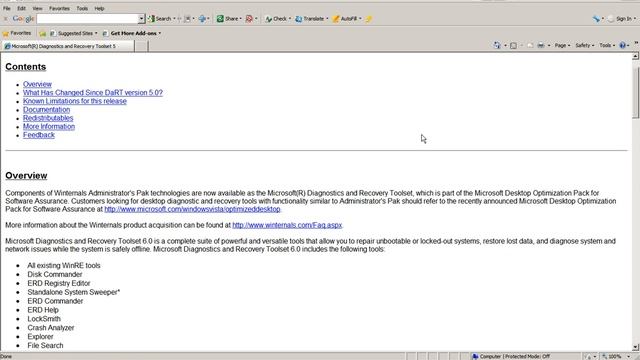
Task: Click the spelling Check button
Action: [276, 19]
